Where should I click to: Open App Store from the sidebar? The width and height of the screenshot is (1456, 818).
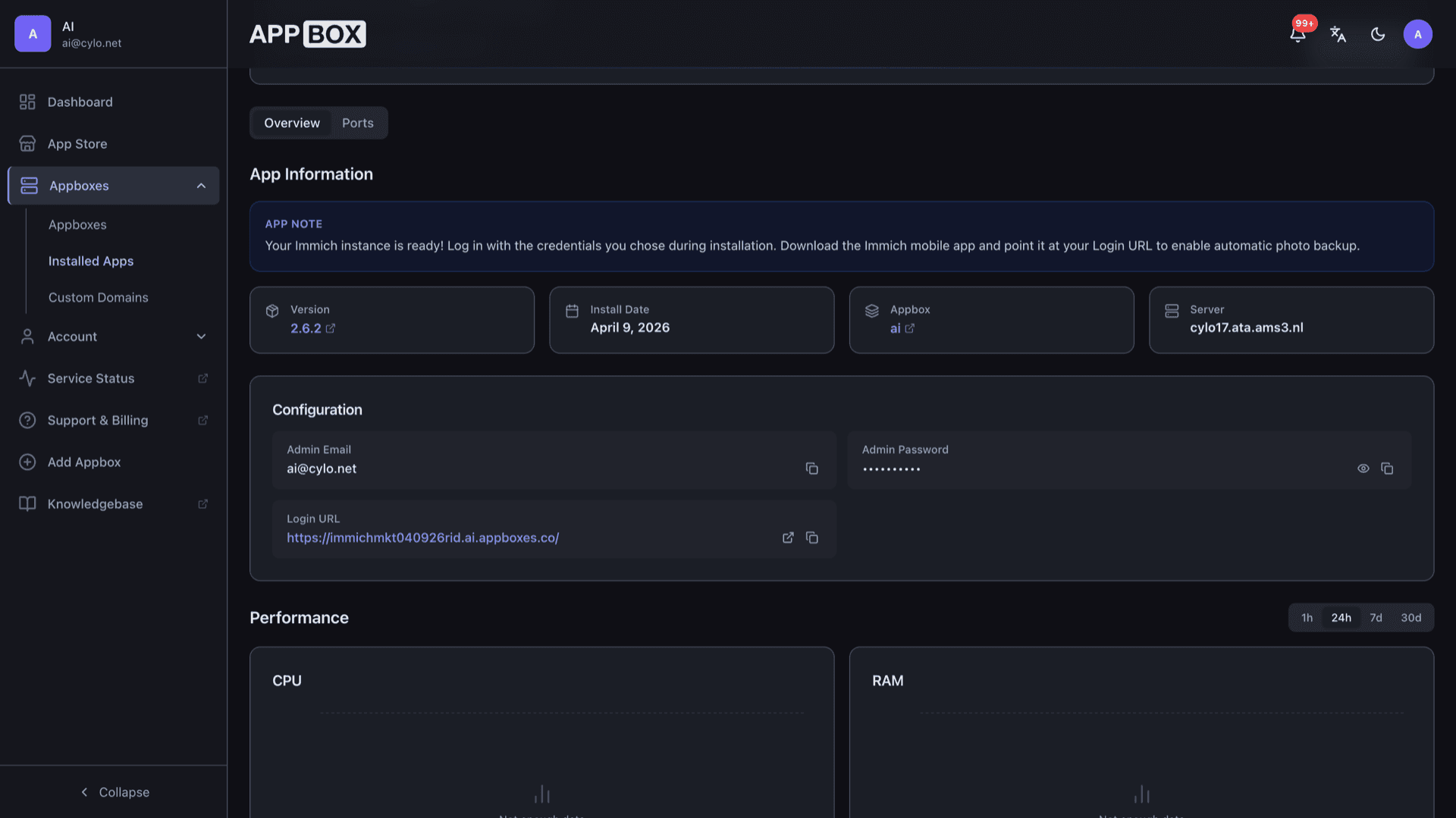(114, 143)
